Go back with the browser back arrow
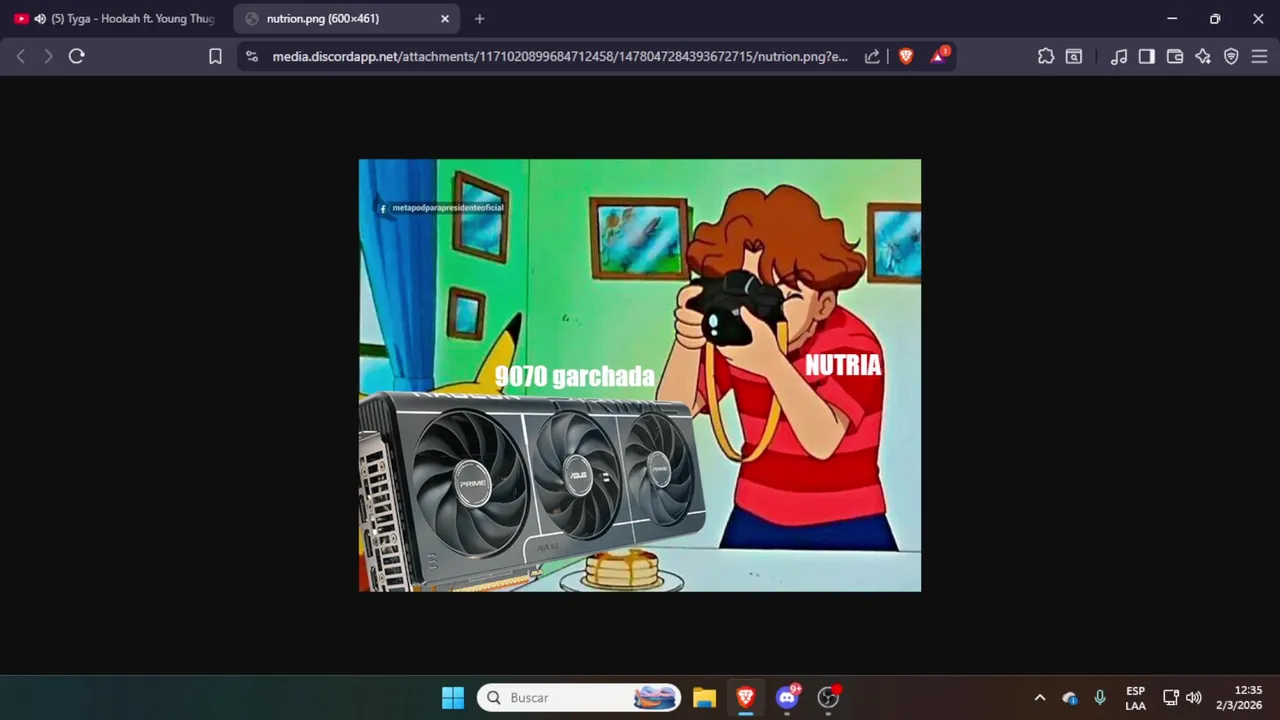This screenshot has width=1280, height=720. (20, 57)
